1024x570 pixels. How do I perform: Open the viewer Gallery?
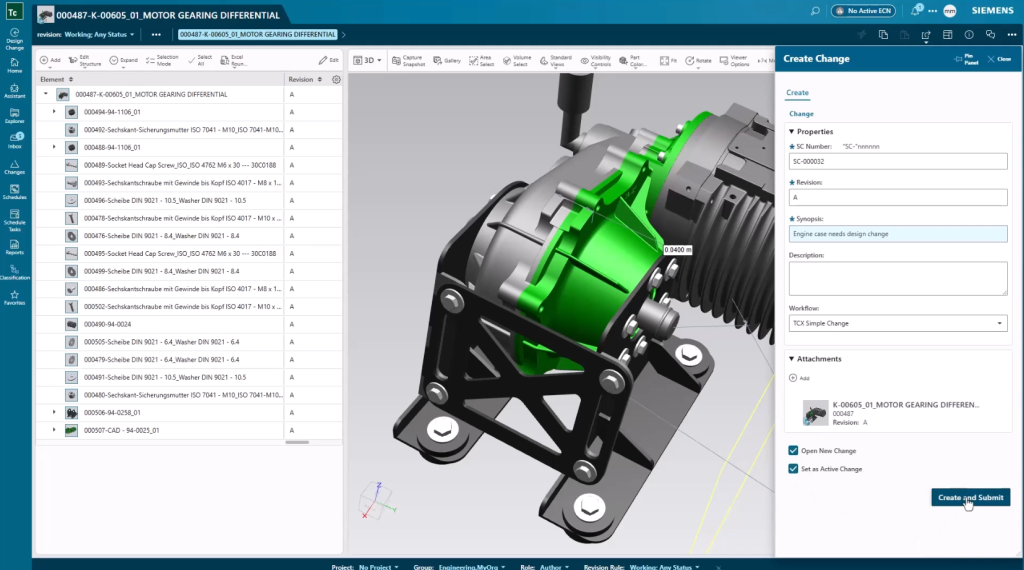[447, 61]
